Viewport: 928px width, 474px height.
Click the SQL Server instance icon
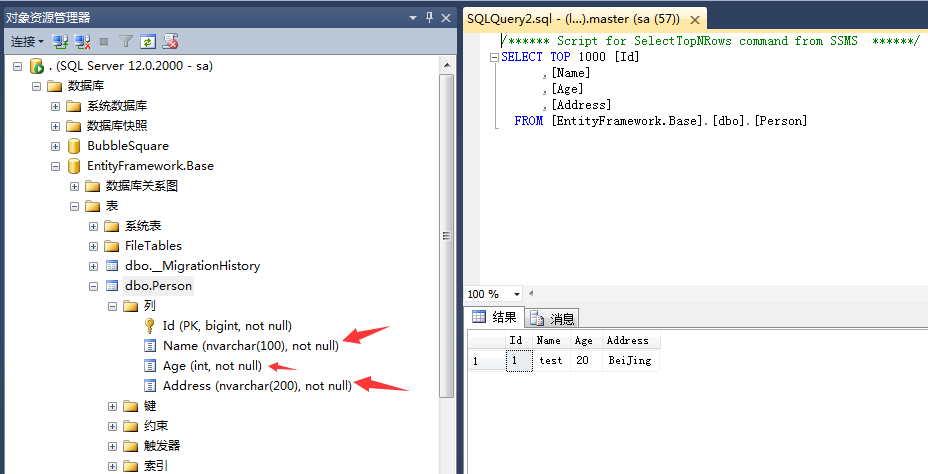[x=37, y=66]
